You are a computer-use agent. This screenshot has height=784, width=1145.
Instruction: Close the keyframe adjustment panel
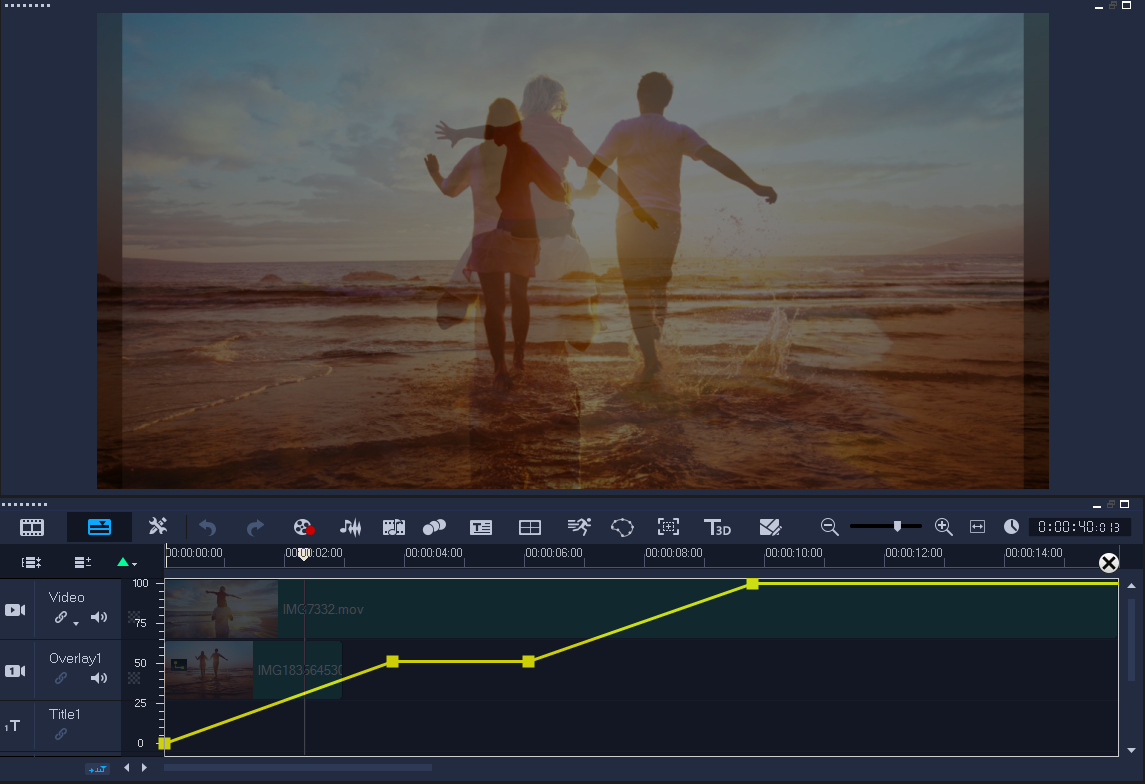(1108, 562)
